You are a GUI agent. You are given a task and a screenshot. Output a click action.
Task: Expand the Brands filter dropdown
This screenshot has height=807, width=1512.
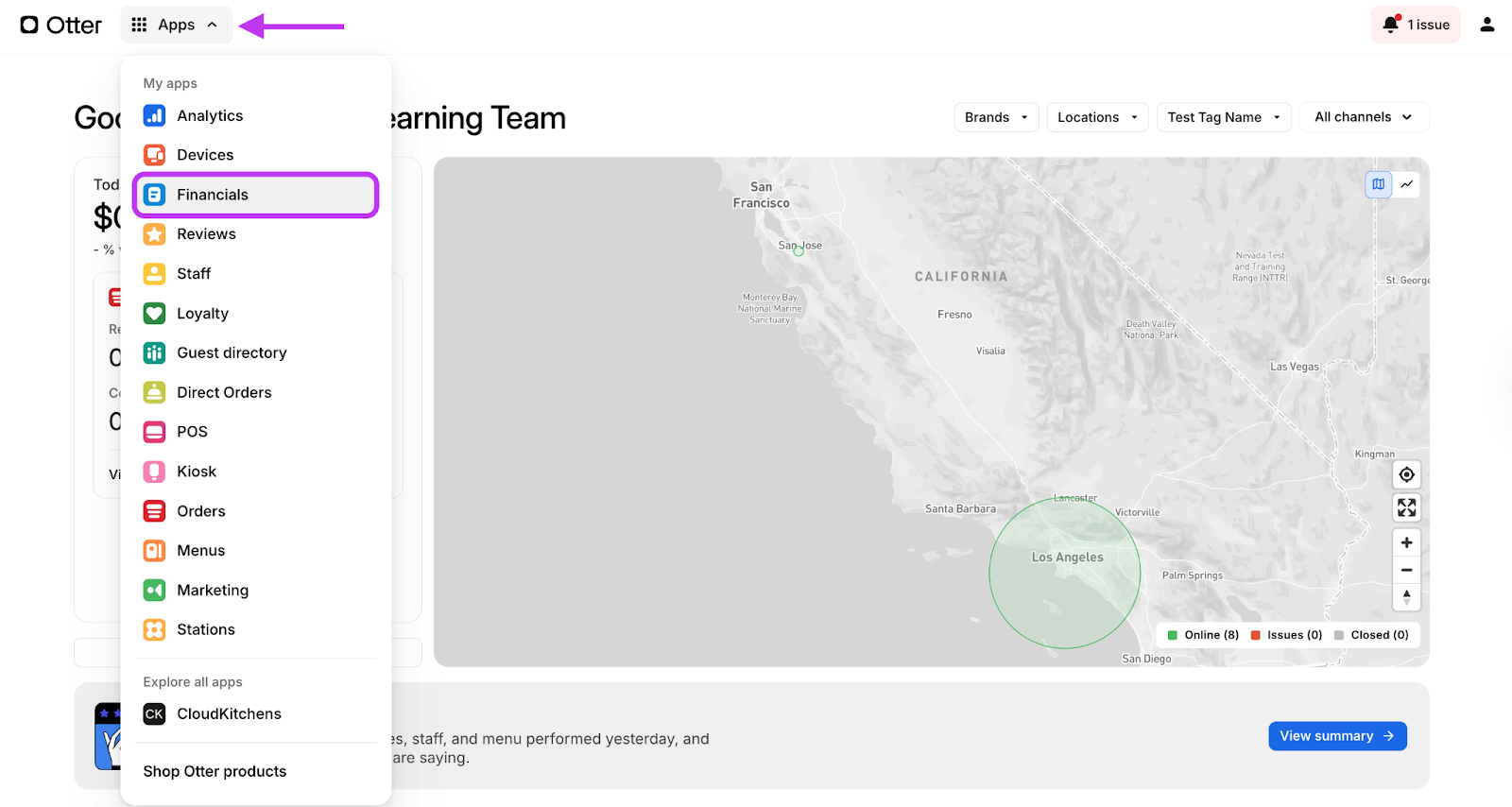tap(996, 117)
